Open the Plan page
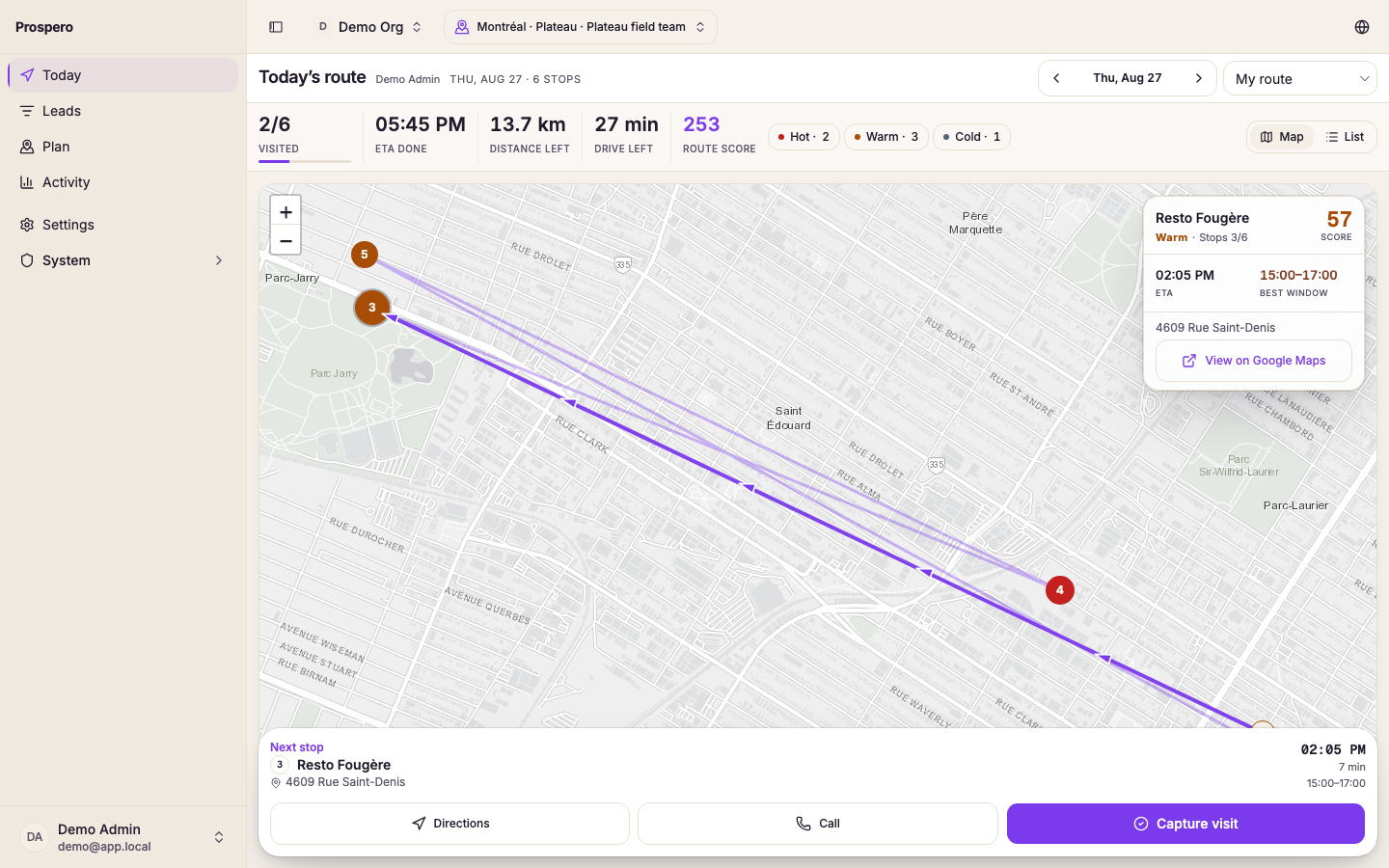This screenshot has width=1389, height=868. [123, 147]
